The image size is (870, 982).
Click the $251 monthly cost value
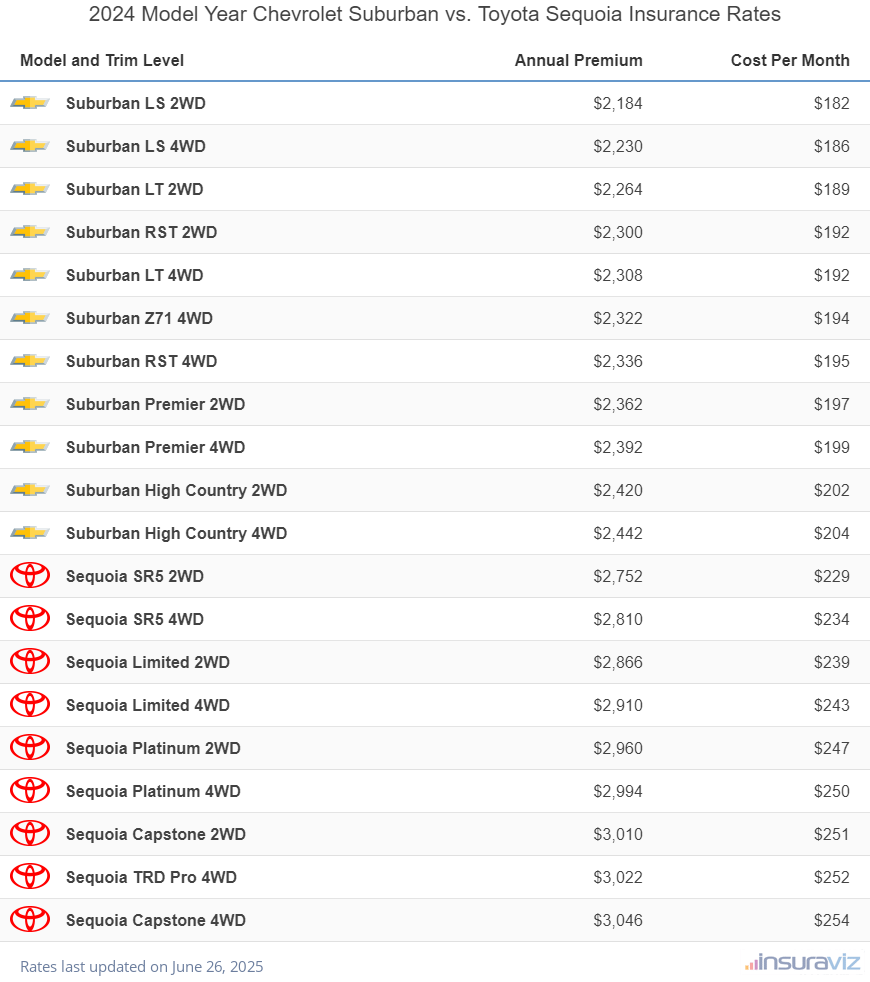point(832,835)
